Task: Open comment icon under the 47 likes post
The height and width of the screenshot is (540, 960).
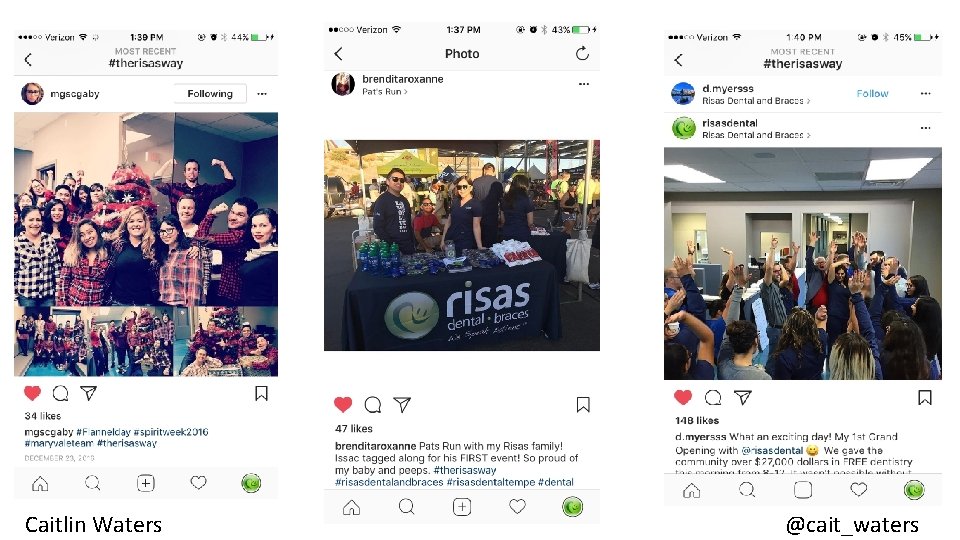Action: pos(373,405)
